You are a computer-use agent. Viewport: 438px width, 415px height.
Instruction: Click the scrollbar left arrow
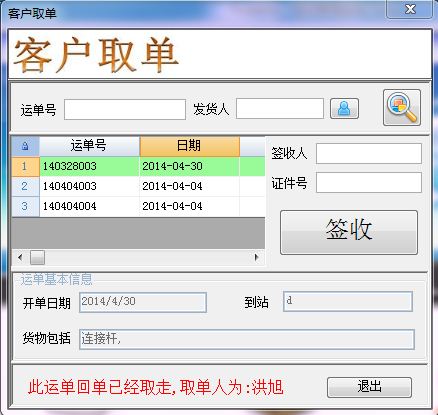click(x=20, y=257)
